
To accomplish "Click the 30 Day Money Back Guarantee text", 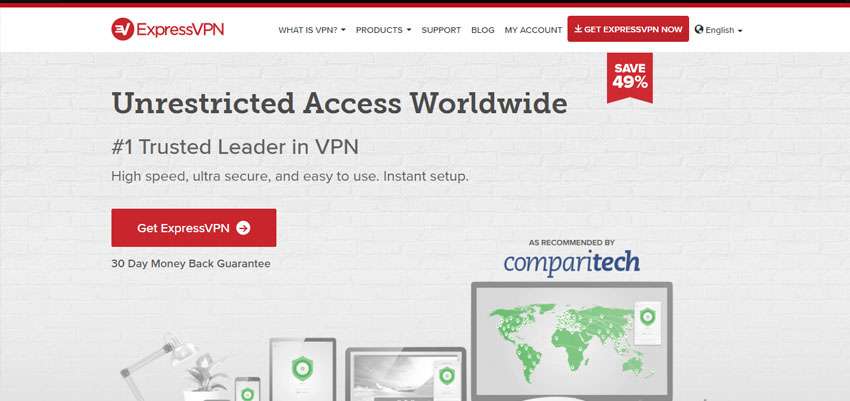I will (x=191, y=264).
